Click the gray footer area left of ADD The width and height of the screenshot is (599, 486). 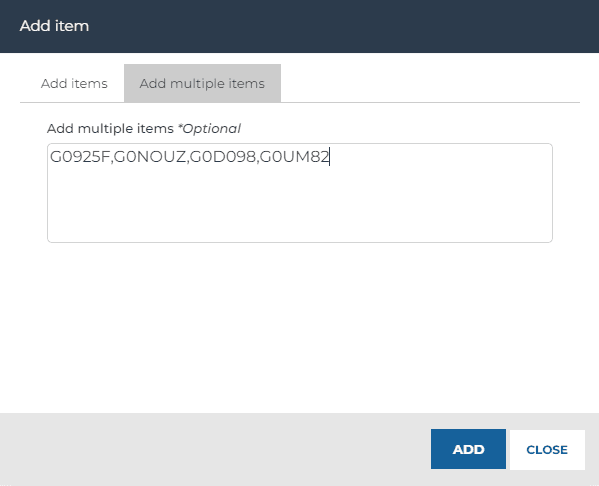pyautogui.click(x=214, y=449)
